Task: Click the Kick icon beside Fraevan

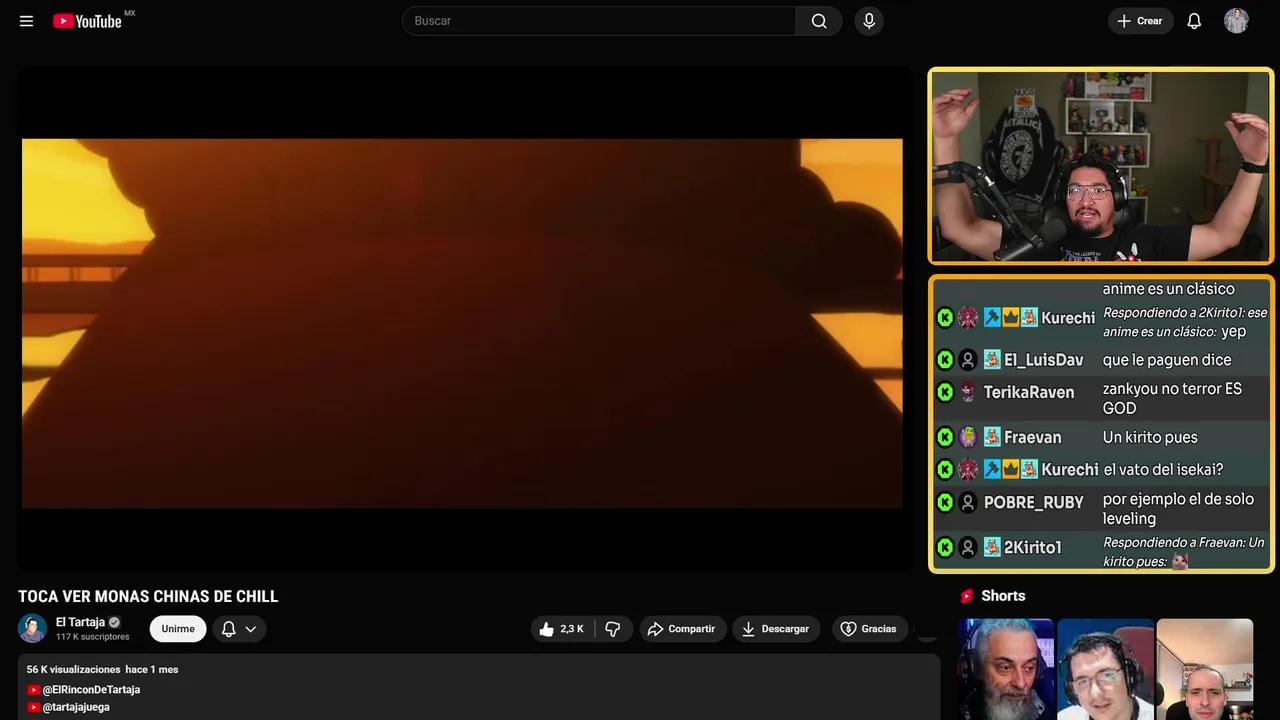Action: (x=945, y=437)
